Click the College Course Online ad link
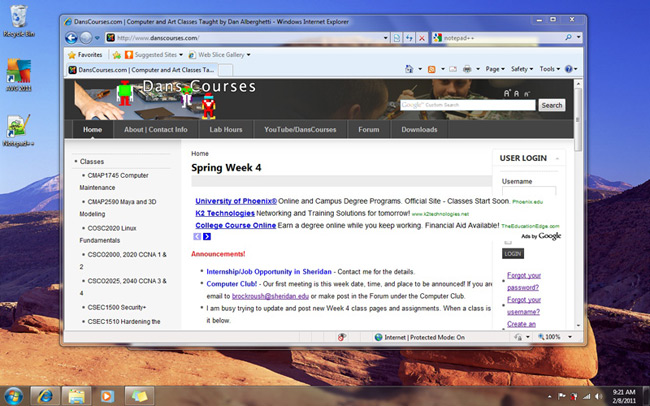The image size is (650, 406). point(235,225)
